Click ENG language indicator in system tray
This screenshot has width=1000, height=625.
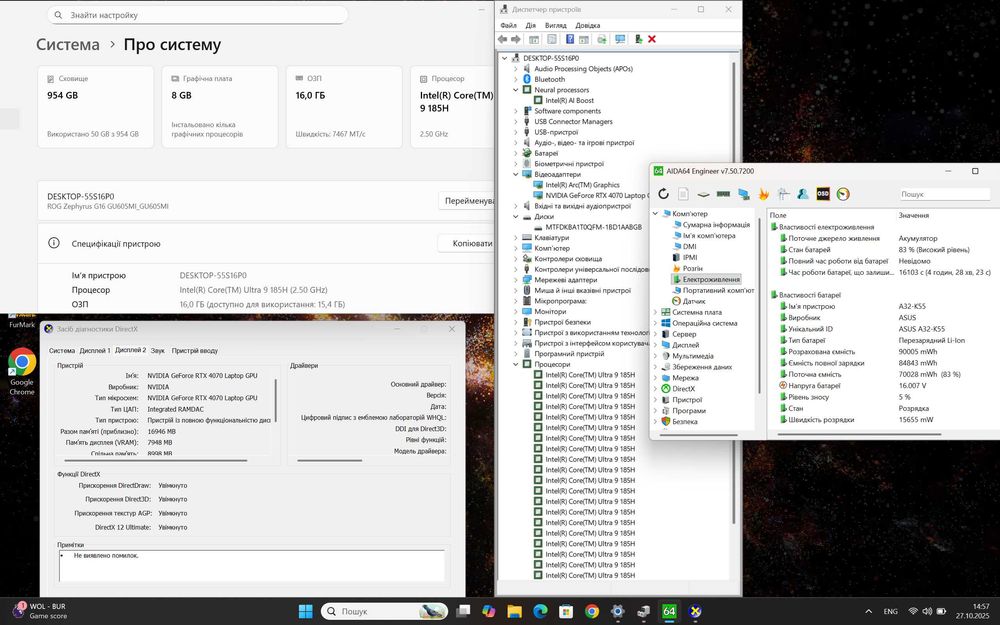coord(890,611)
